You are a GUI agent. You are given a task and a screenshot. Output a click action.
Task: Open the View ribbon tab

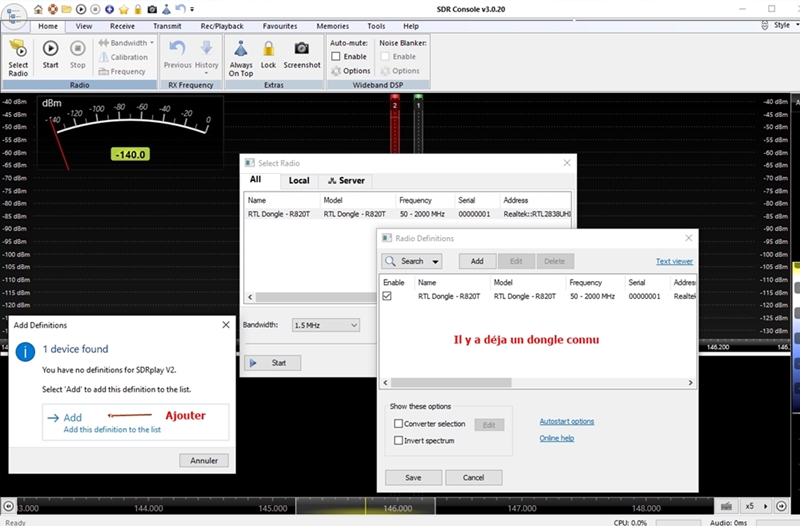point(84,26)
